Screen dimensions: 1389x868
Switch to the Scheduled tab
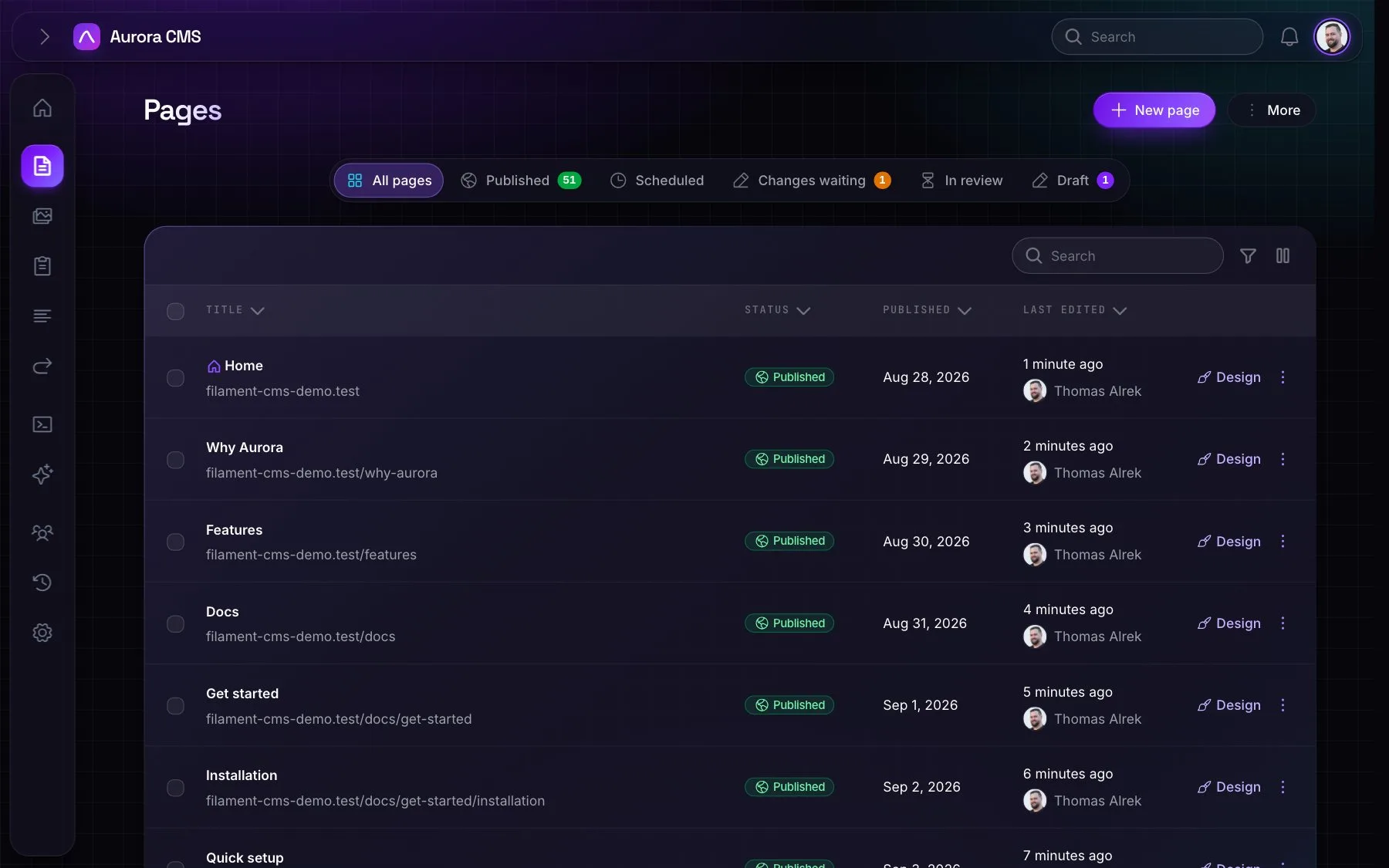(x=657, y=181)
